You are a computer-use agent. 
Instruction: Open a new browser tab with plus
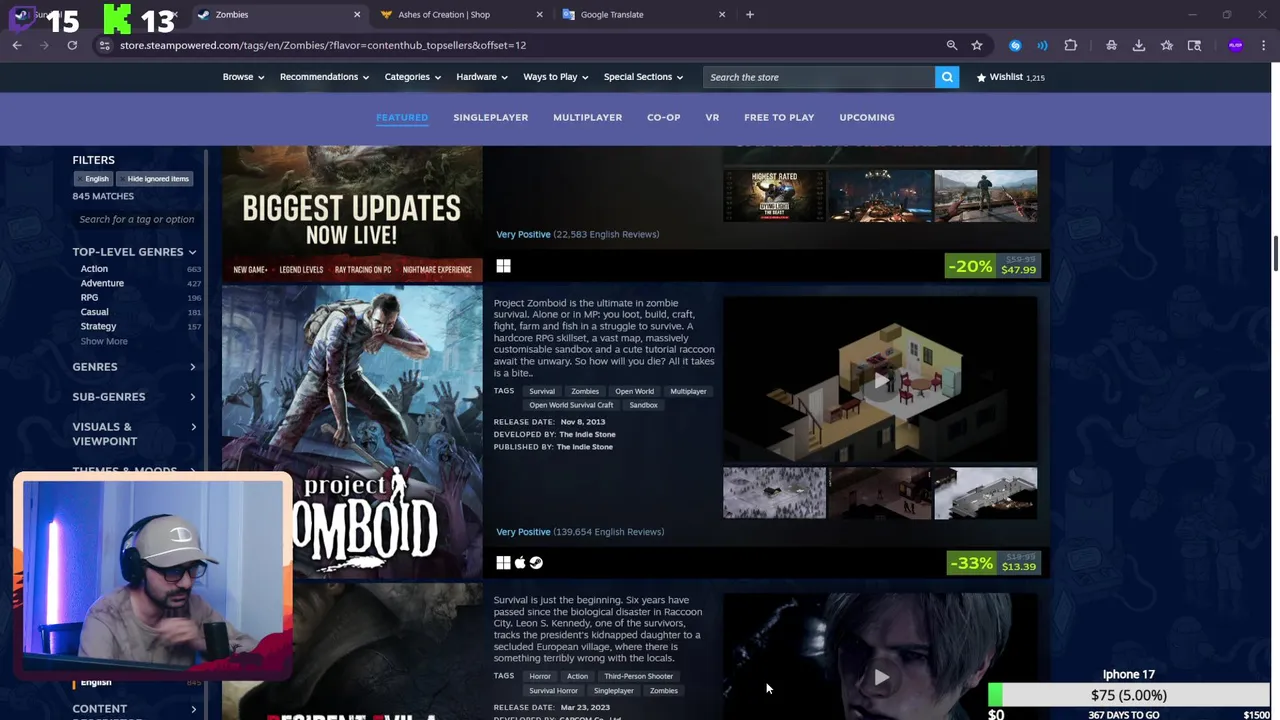point(750,14)
